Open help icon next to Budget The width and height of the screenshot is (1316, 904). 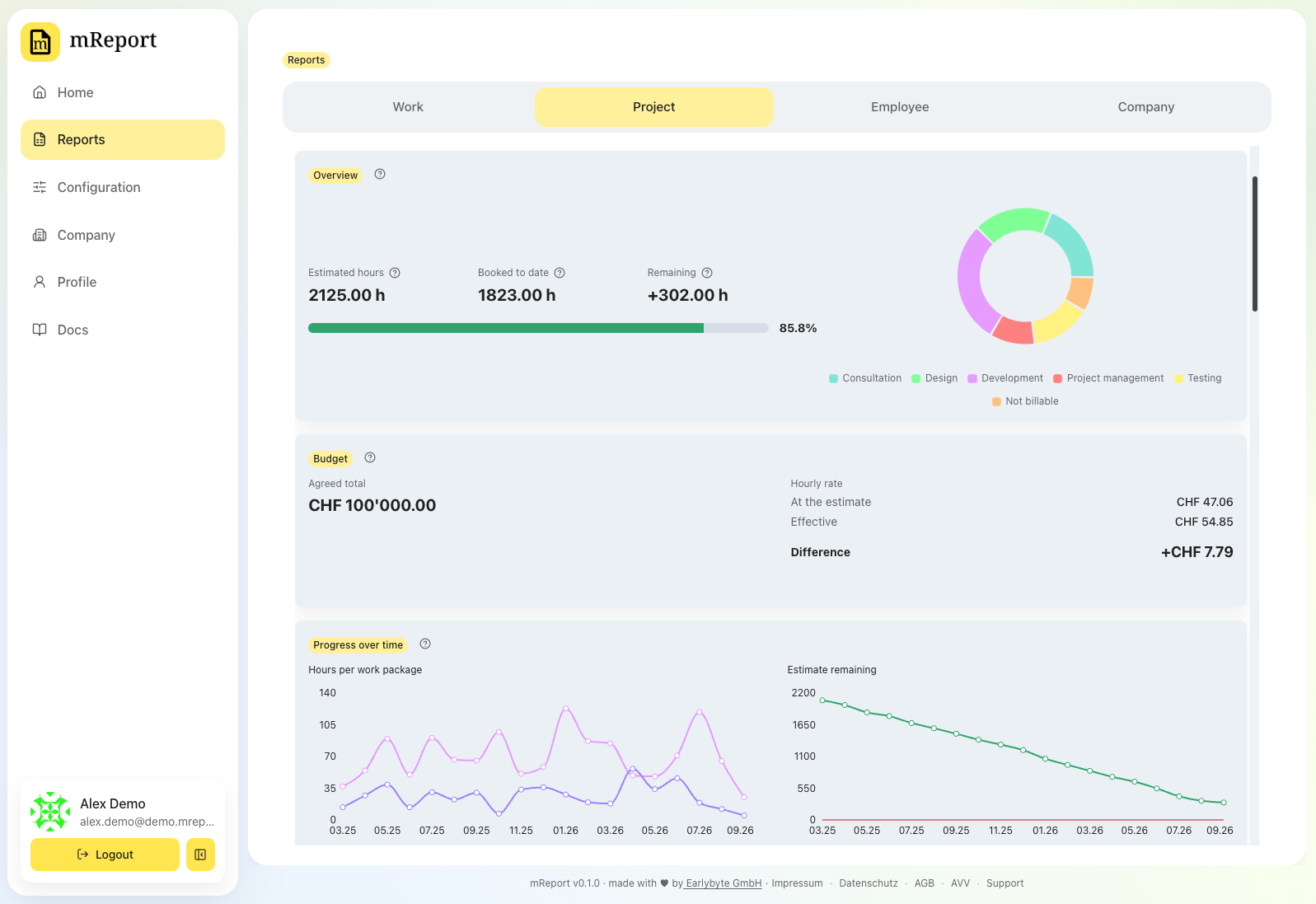(370, 457)
